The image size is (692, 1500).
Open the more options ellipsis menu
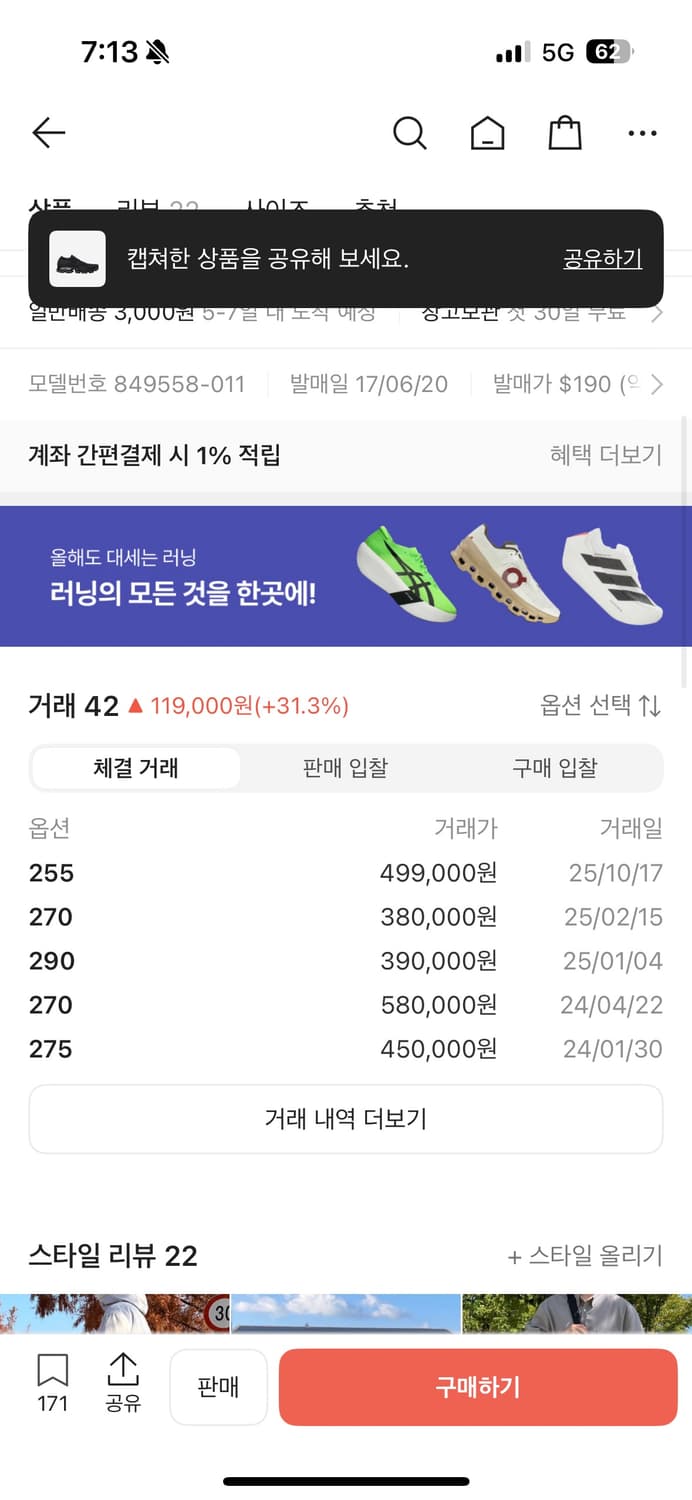[x=641, y=132]
